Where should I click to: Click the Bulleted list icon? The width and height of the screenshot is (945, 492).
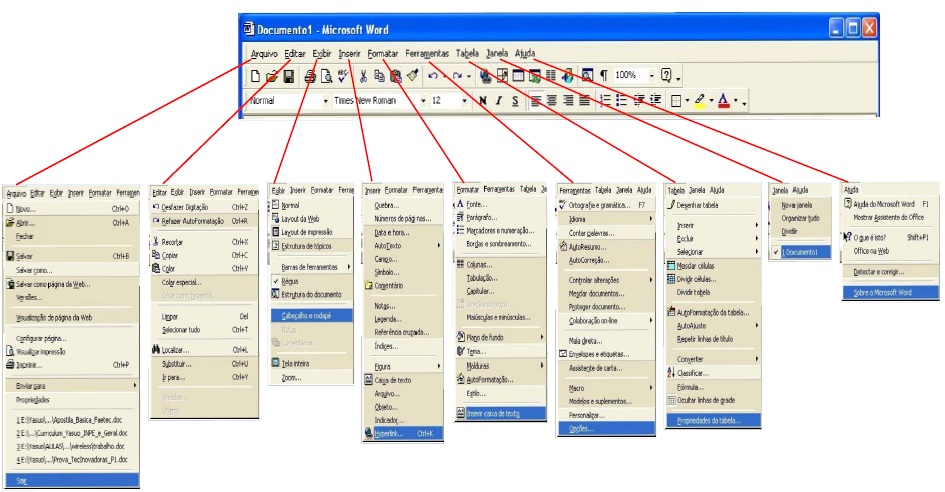click(621, 101)
